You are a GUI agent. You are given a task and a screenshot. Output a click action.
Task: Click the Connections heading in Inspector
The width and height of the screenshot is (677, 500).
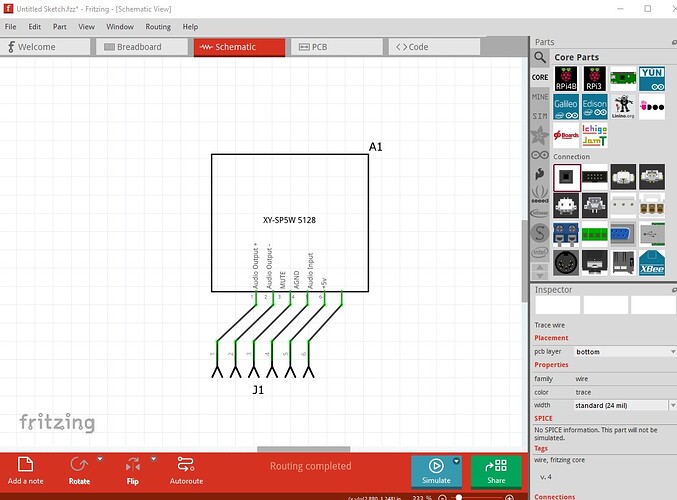(x=554, y=497)
